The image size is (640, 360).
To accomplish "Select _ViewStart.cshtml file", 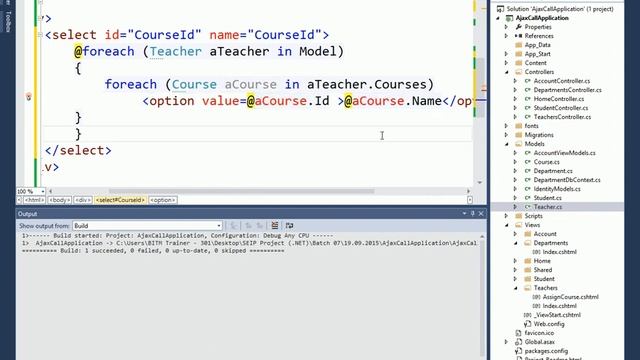I will tap(557, 315).
